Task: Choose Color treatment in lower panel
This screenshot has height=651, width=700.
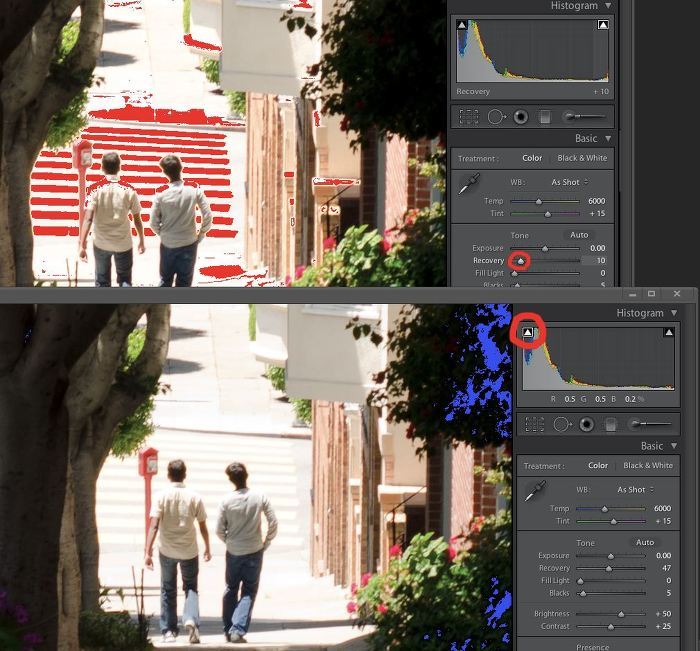Action: [598, 465]
